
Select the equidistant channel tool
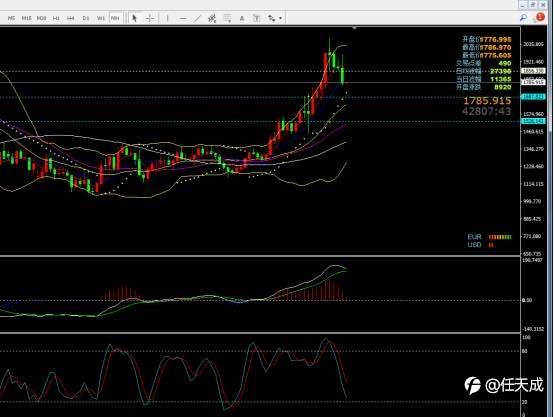(212, 18)
